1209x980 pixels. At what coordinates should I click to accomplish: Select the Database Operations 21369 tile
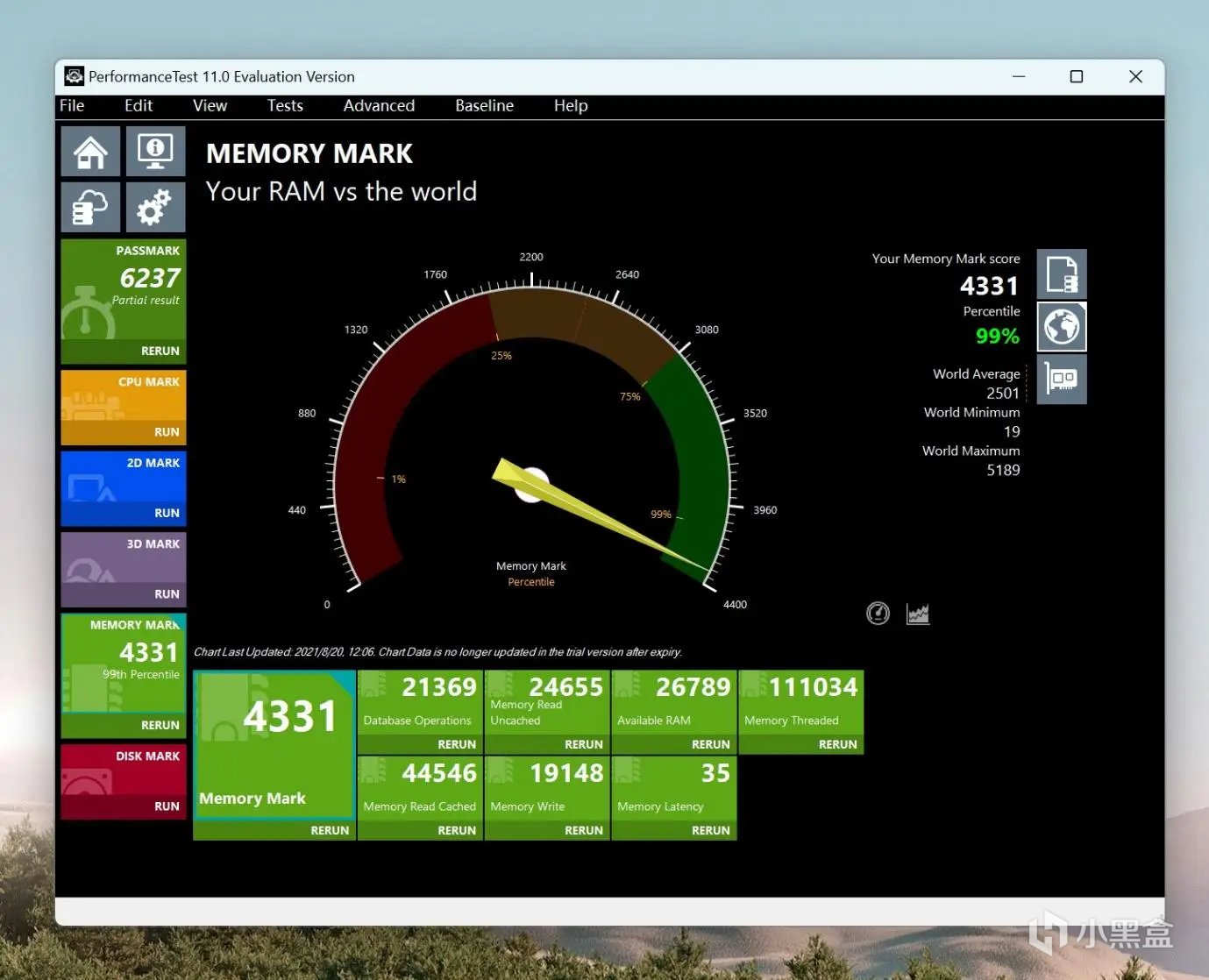[x=420, y=703]
